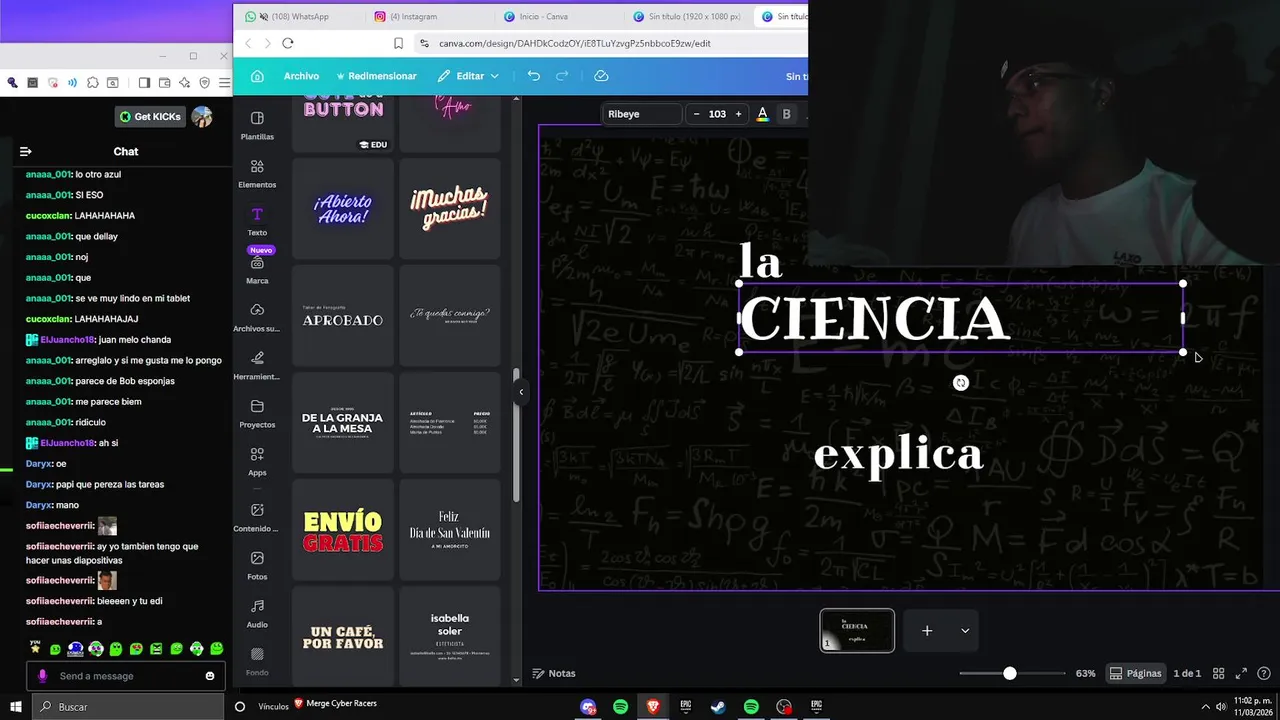Screen dimensions: 1280x720
Task: Choose UN CAFÉ, POR FAVOR template
Action: (343, 636)
